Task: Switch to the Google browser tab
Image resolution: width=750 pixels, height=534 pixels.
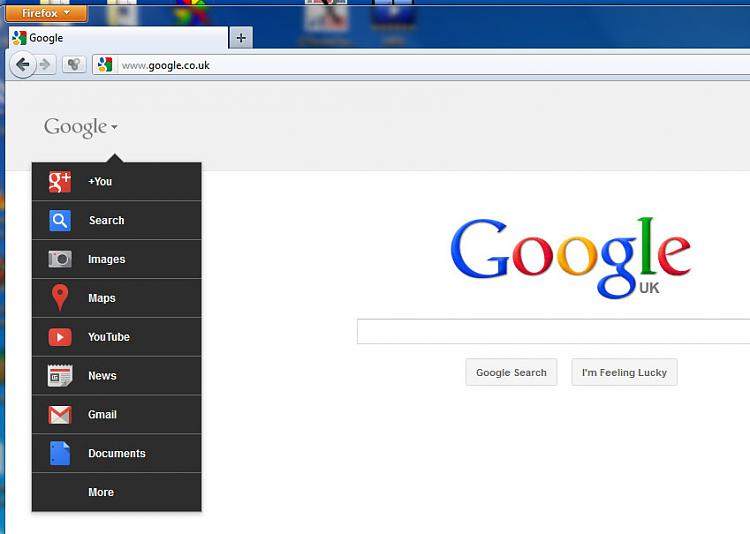Action: [x=118, y=38]
